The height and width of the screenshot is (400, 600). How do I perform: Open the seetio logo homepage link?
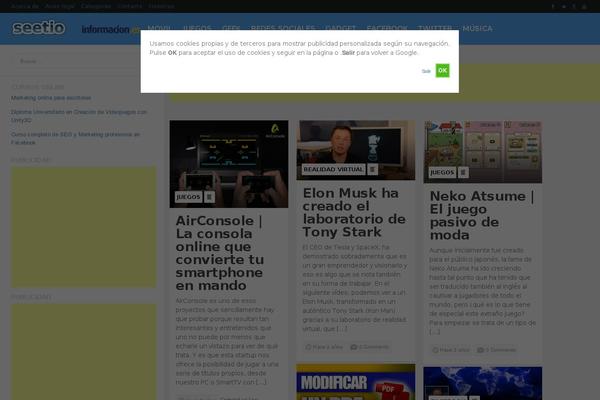[39, 28]
